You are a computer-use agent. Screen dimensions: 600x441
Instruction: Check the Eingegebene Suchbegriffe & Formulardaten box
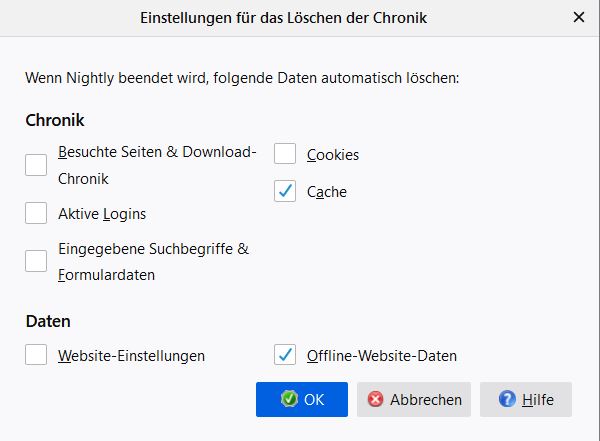point(36,261)
